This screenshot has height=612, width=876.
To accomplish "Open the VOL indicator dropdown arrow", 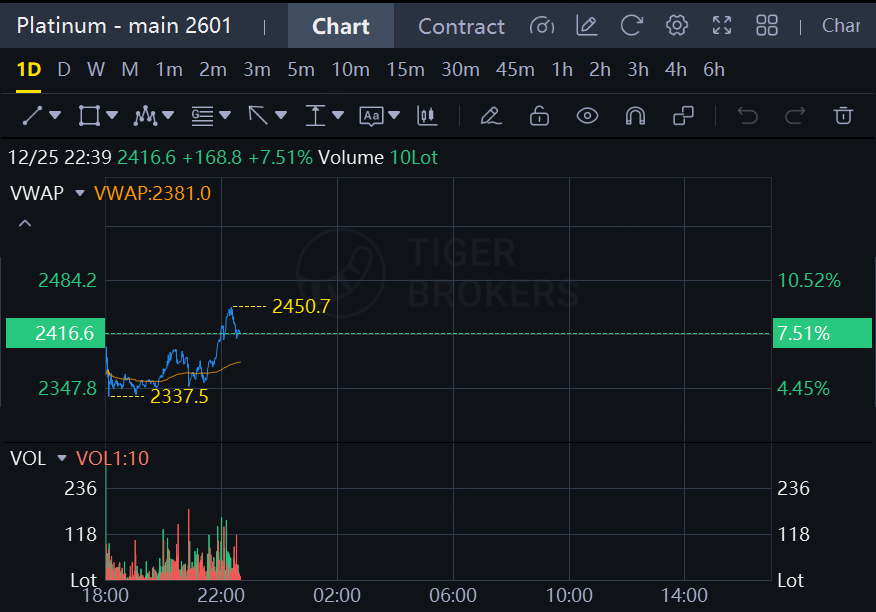I will point(62,458).
